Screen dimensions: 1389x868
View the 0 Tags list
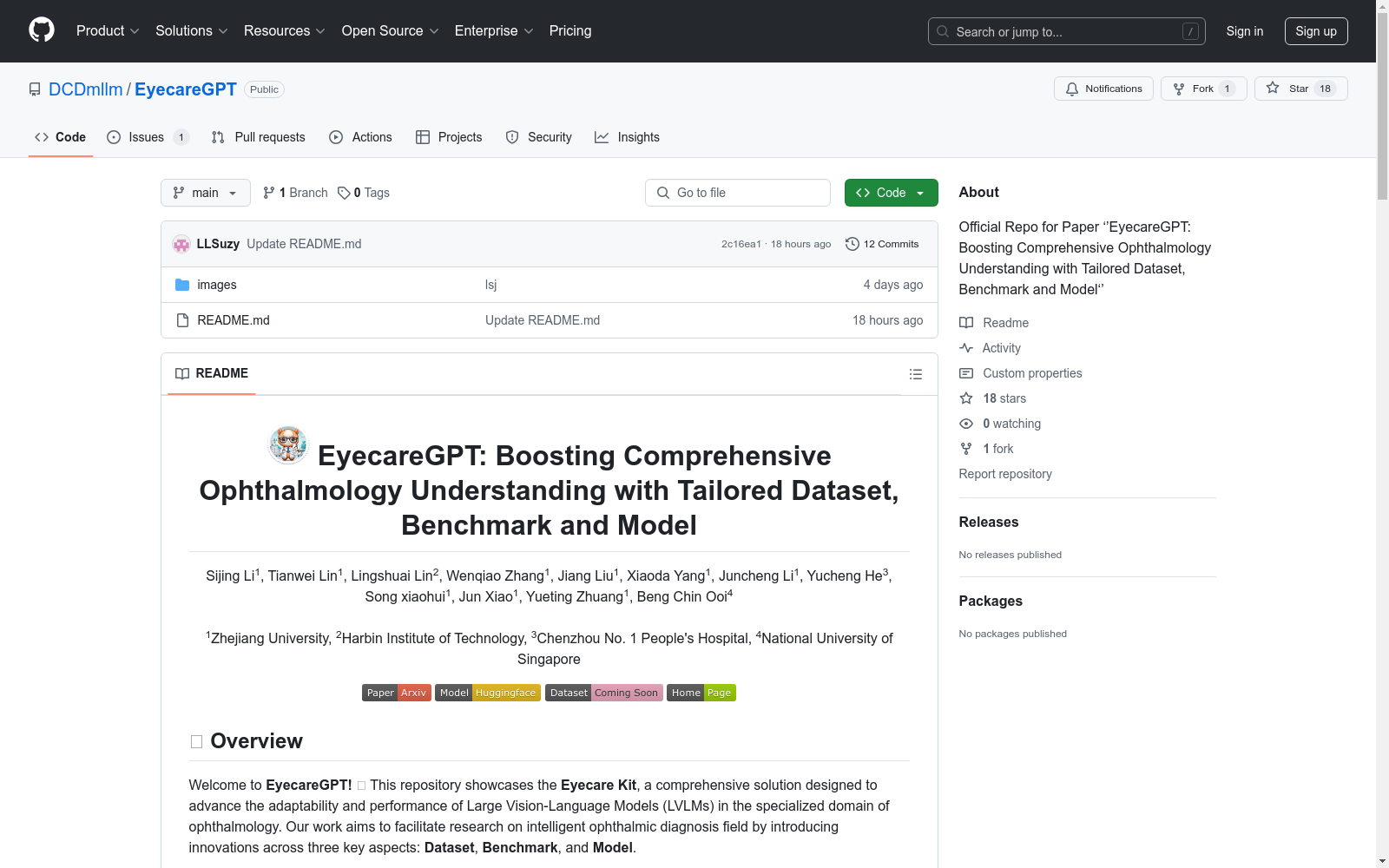pos(364,193)
